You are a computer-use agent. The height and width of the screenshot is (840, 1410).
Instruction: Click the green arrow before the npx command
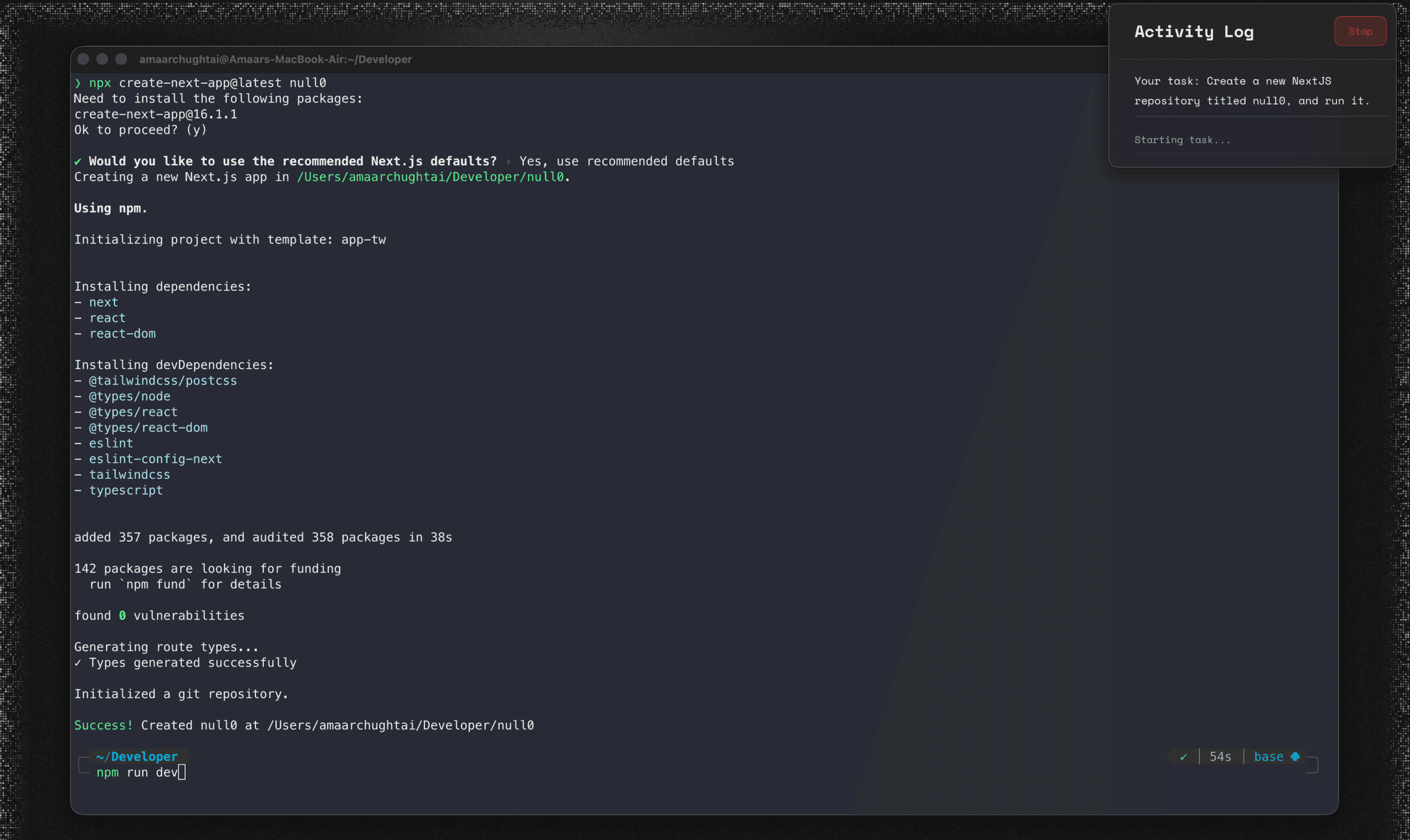[x=78, y=83]
